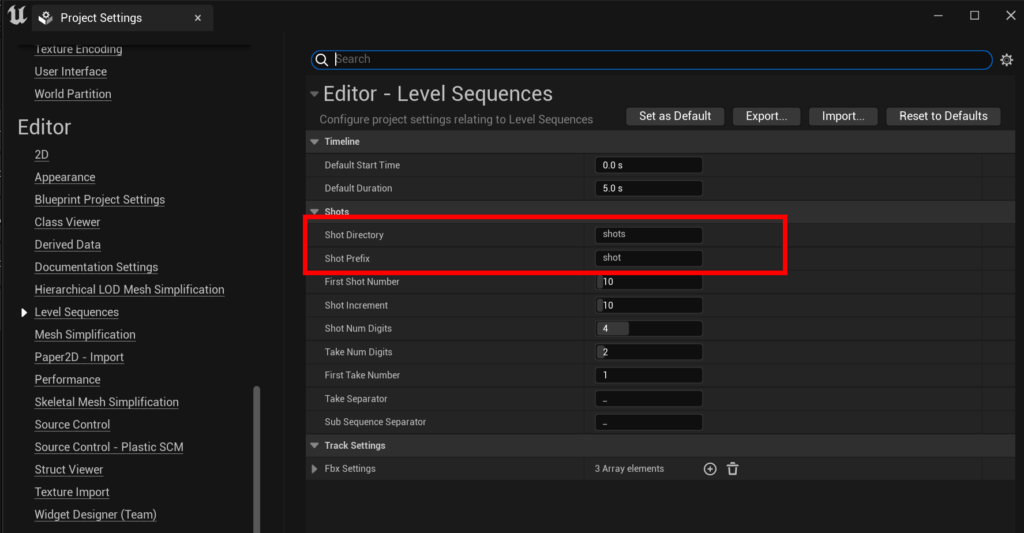The height and width of the screenshot is (533, 1024).
Task: Click the Take Num Digits value
Action: click(x=648, y=352)
